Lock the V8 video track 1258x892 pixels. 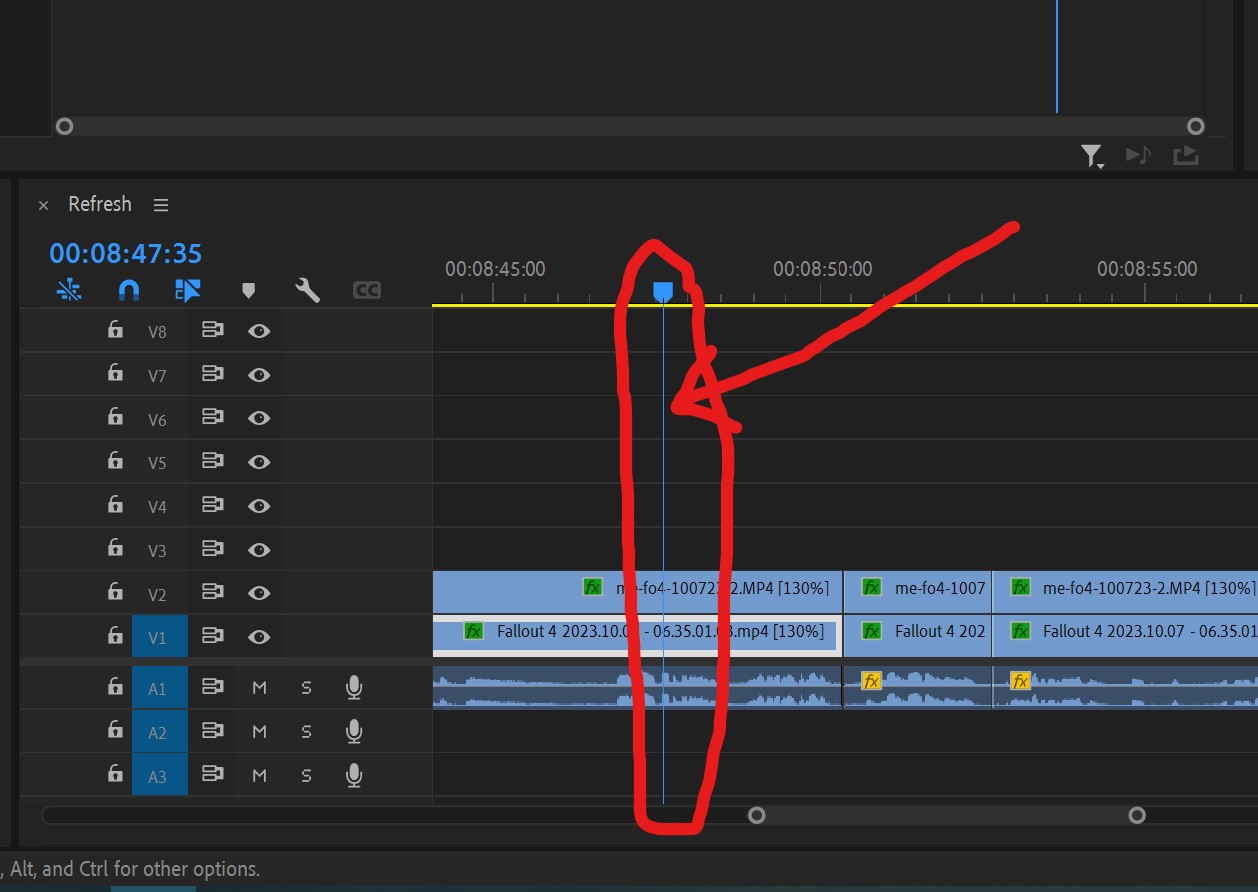click(x=115, y=330)
